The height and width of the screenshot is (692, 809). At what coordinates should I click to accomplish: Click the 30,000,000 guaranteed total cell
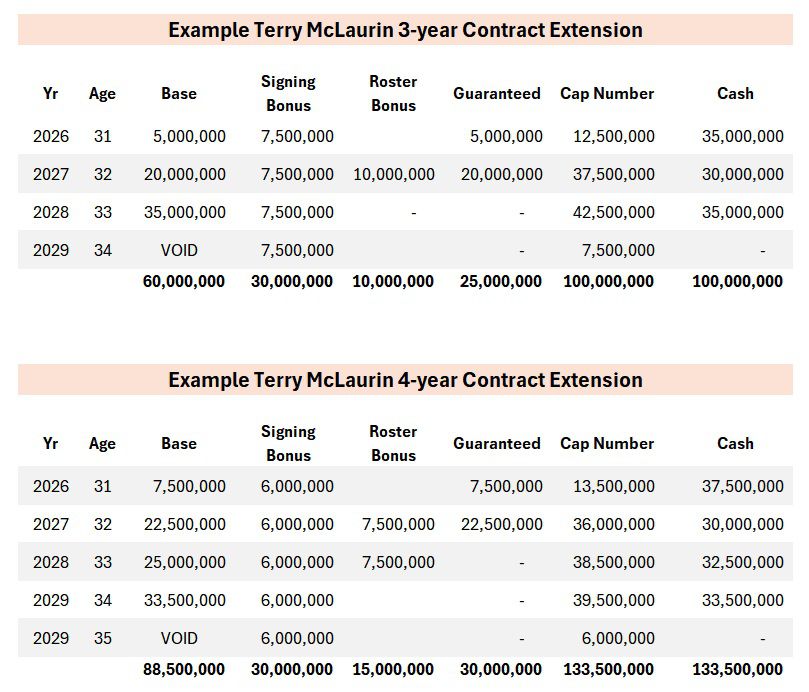(x=501, y=669)
